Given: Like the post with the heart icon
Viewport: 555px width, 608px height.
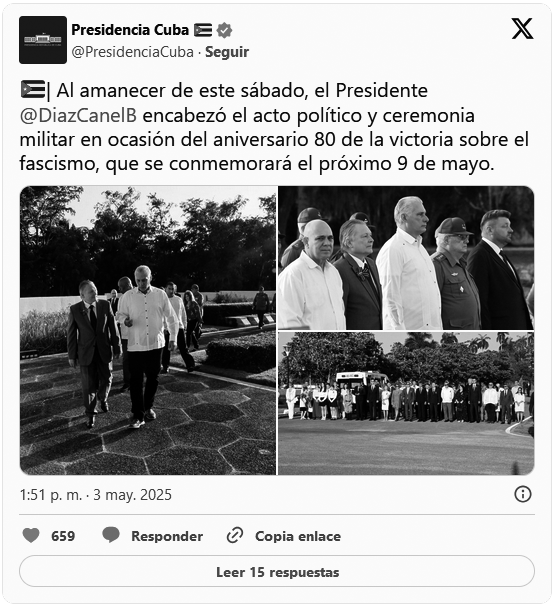Looking at the screenshot, I should point(31,535).
